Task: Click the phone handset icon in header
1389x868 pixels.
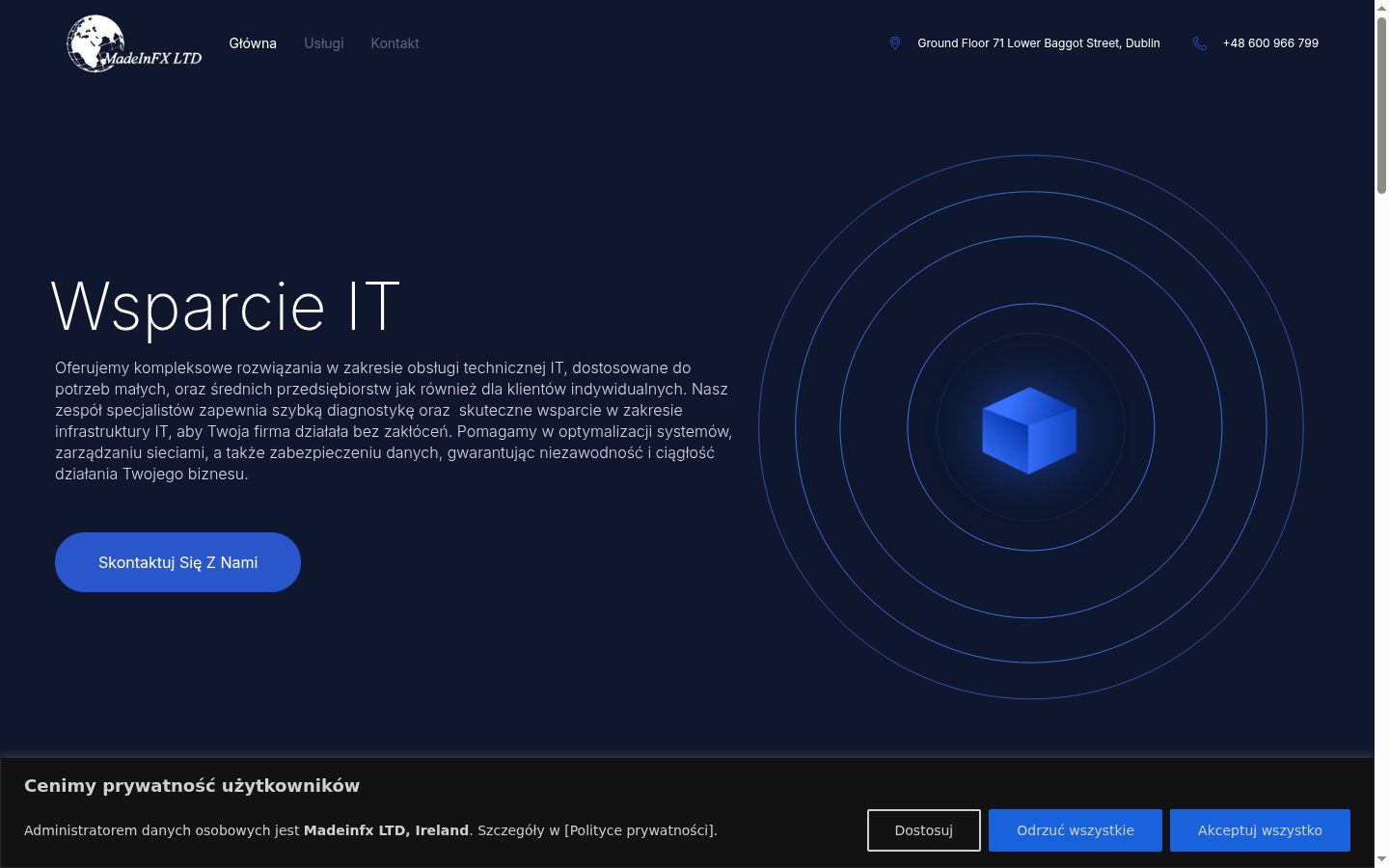Action: point(1200,43)
